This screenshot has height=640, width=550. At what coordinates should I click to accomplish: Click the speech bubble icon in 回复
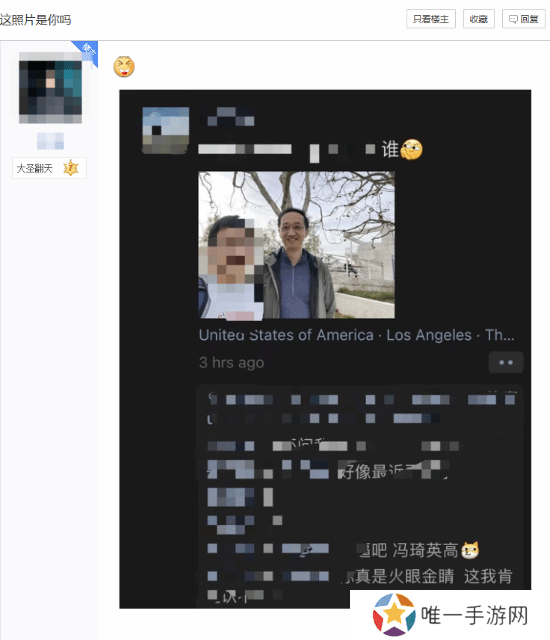[x=513, y=19]
